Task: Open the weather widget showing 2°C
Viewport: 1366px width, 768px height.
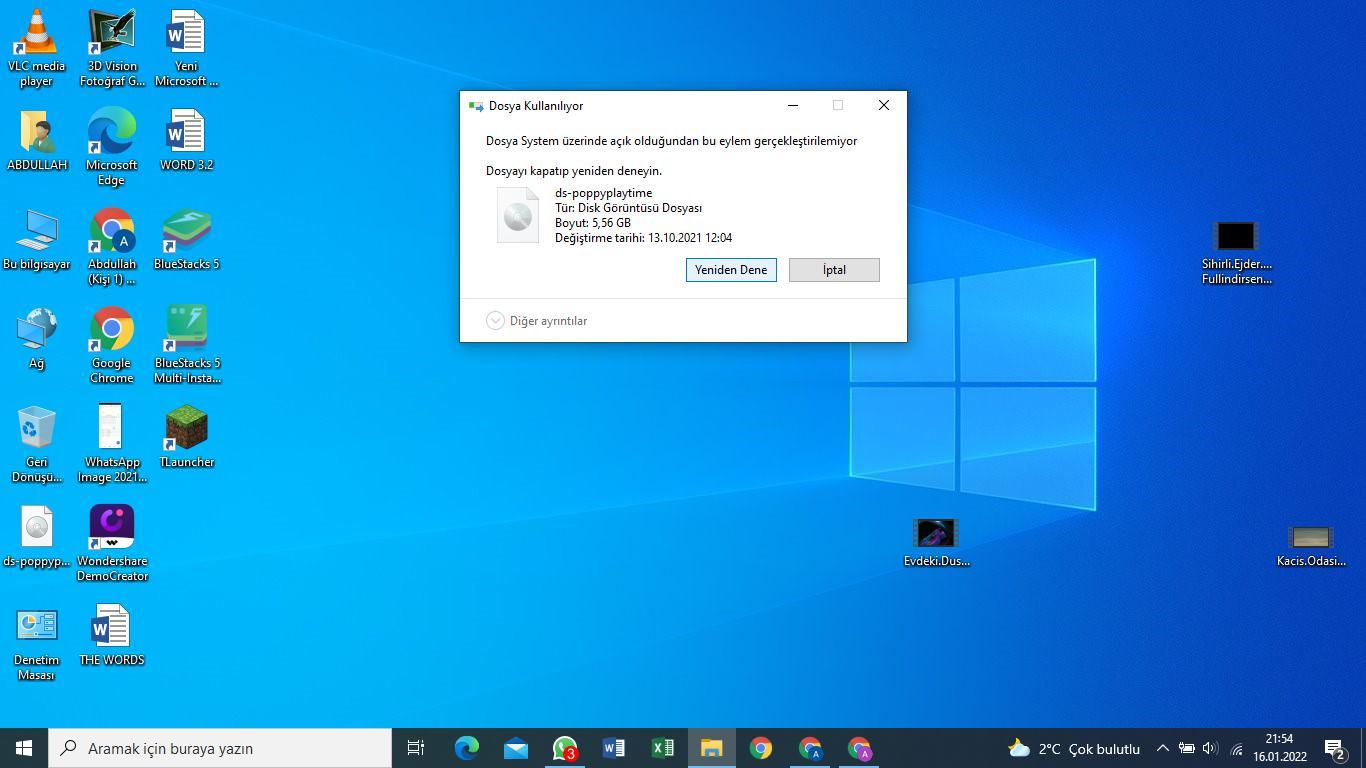Action: click(x=1073, y=748)
